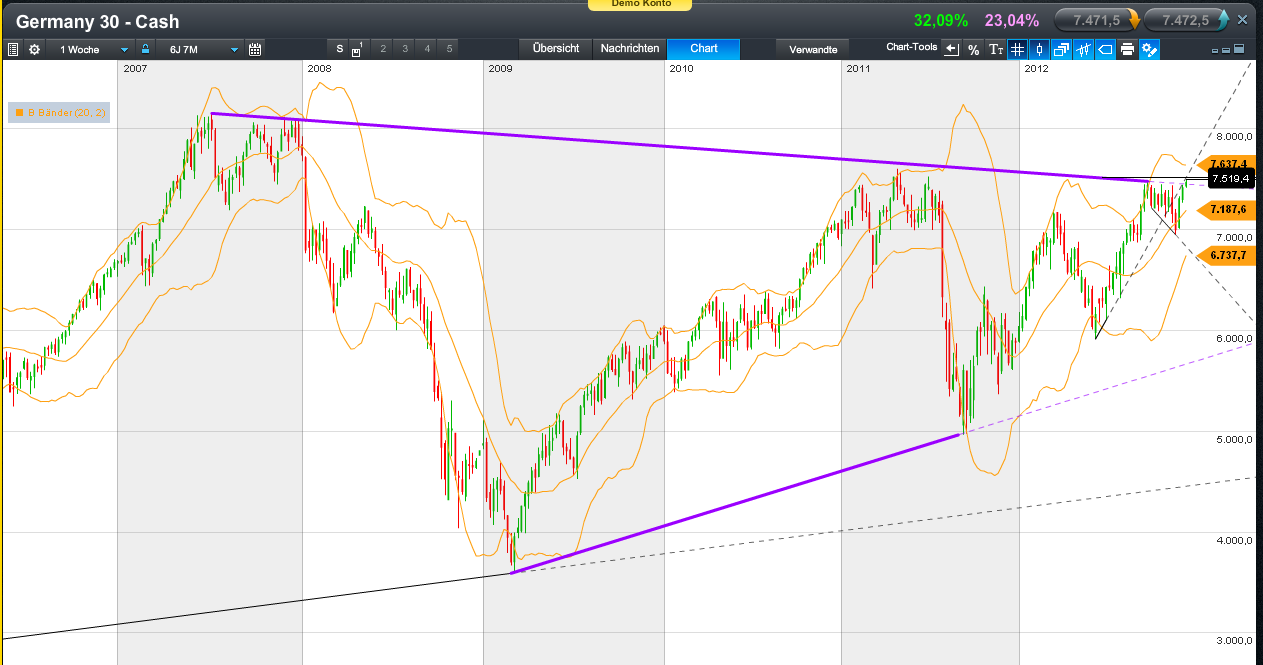Click the orange B Bänder legend swatch
The width and height of the screenshot is (1263, 665).
pos(20,113)
